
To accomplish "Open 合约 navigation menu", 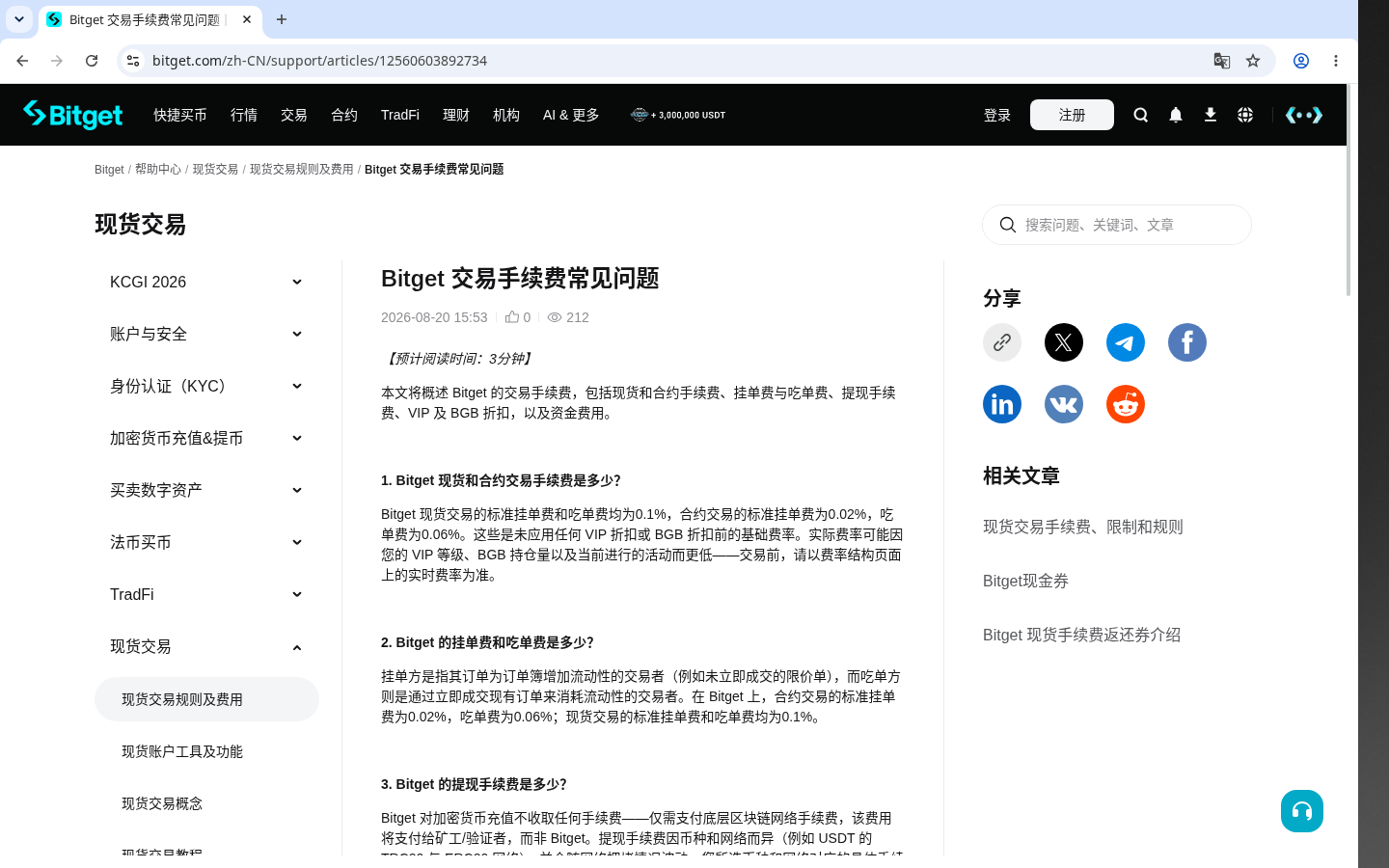I will point(344,115).
